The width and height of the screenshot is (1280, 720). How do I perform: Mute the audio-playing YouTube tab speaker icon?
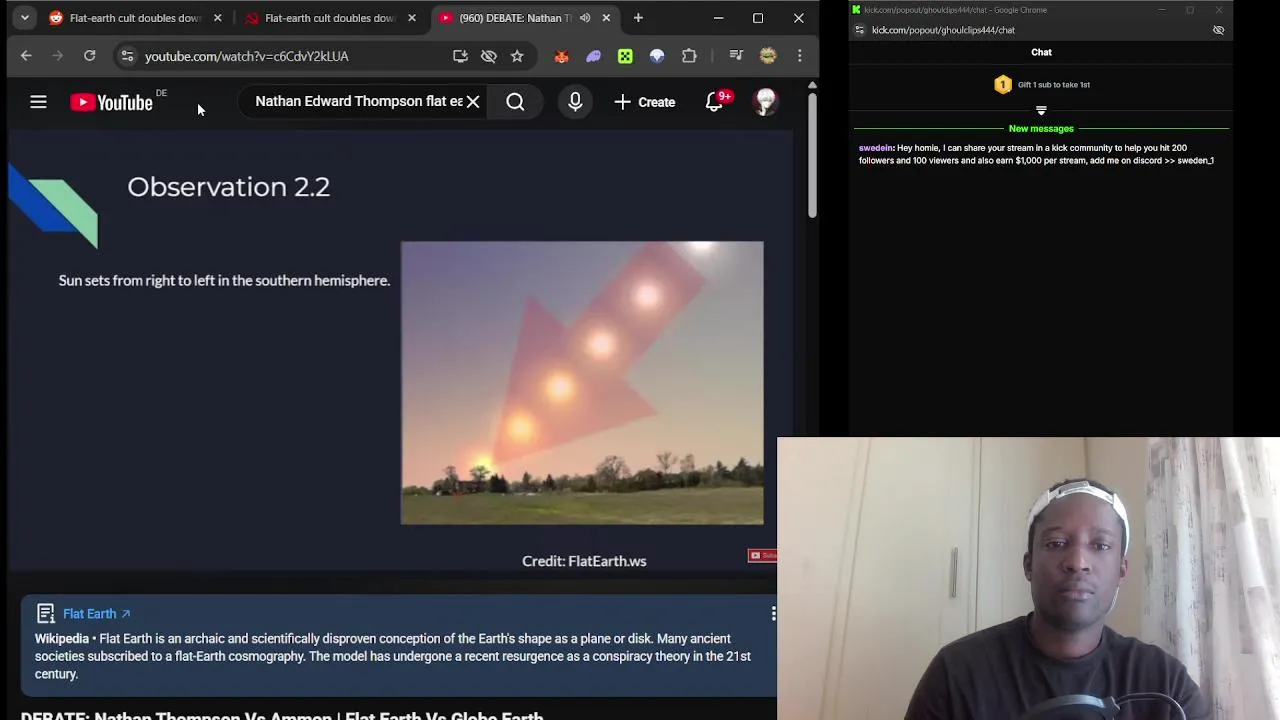(x=585, y=18)
